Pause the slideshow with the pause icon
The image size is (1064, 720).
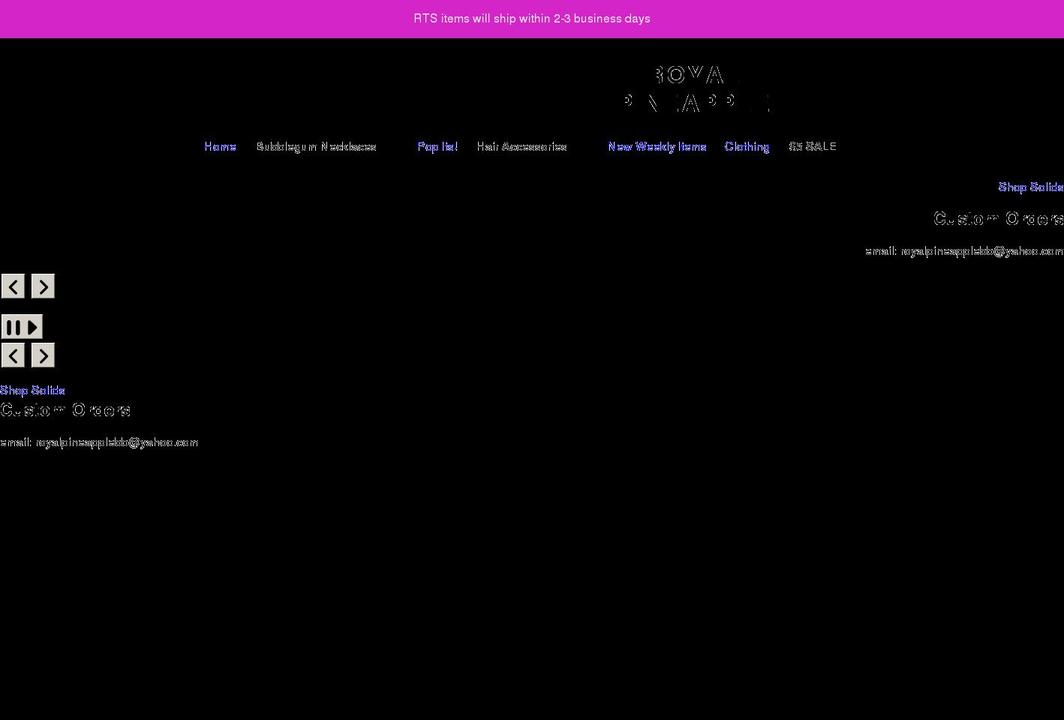coord(15,327)
